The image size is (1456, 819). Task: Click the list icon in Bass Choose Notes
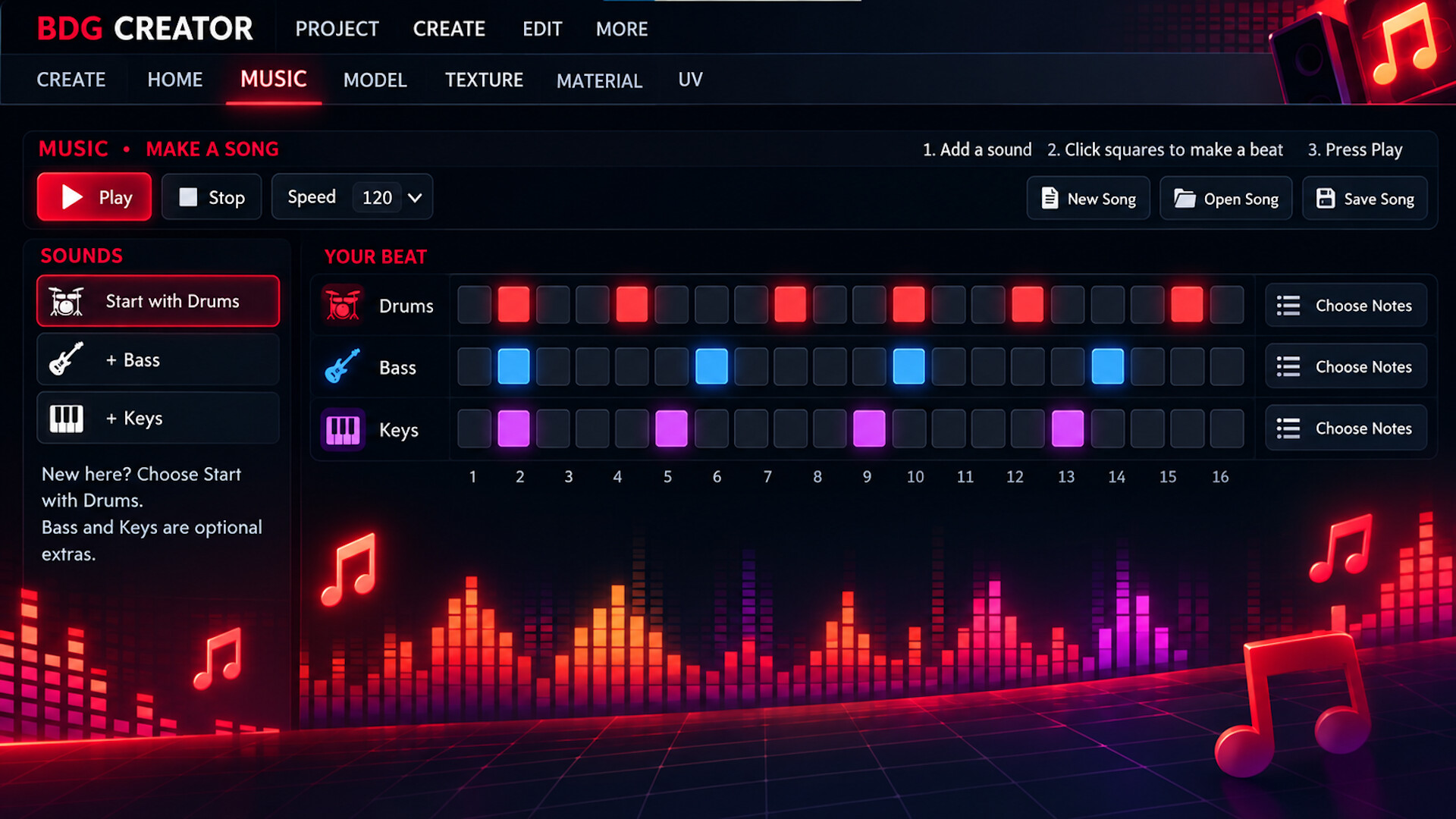coord(1288,366)
